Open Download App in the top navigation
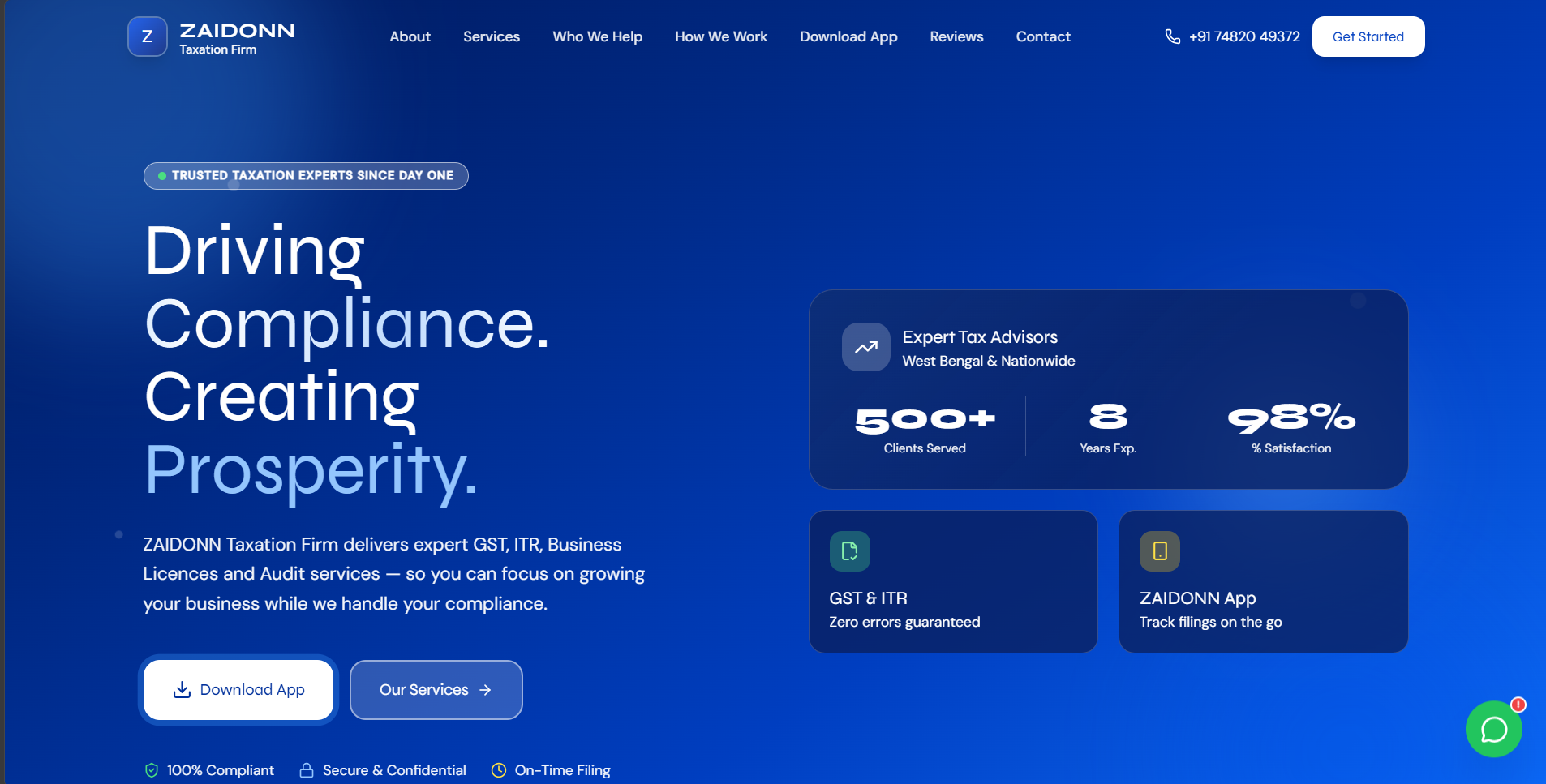The height and width of the screenshot is (784, 1546). coord(848,36)
